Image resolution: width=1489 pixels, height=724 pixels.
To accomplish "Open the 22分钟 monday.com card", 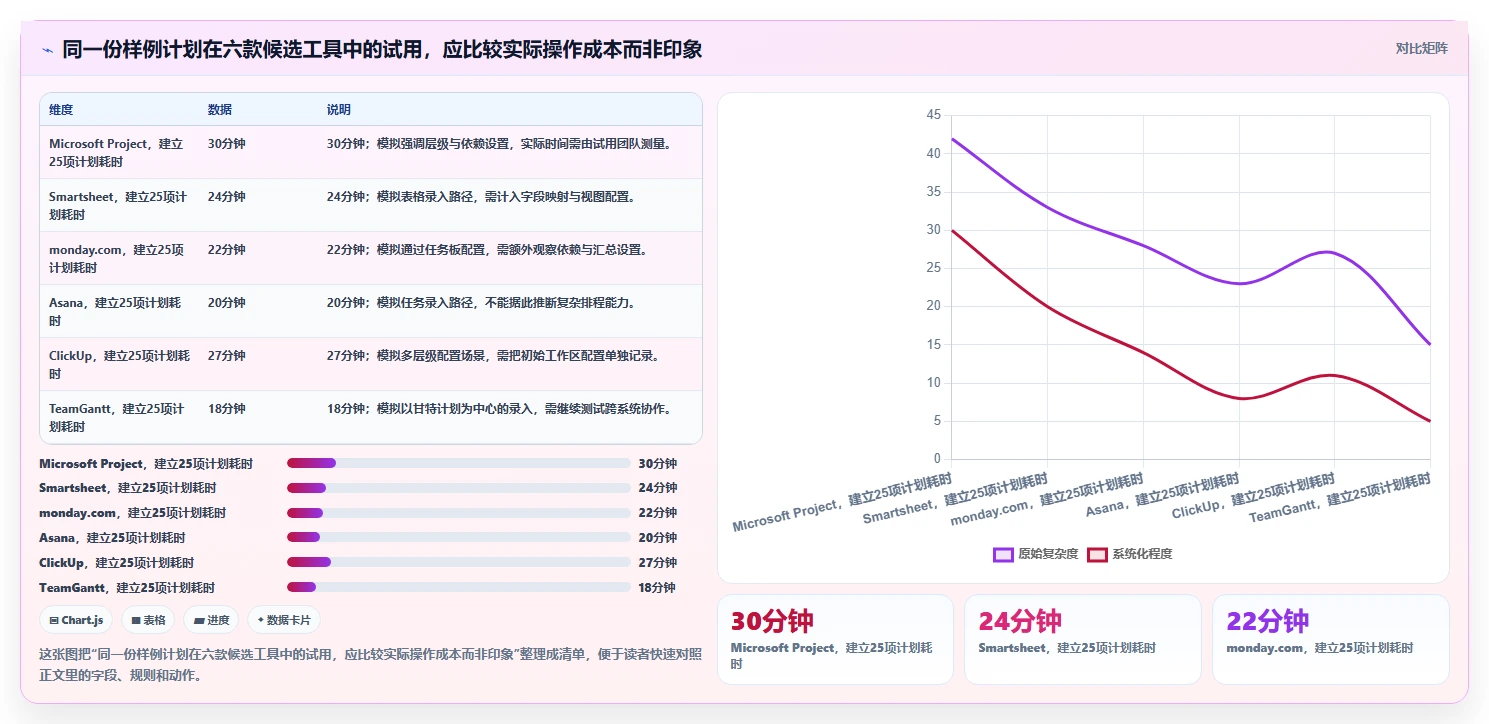I will tap(1331, 640).
